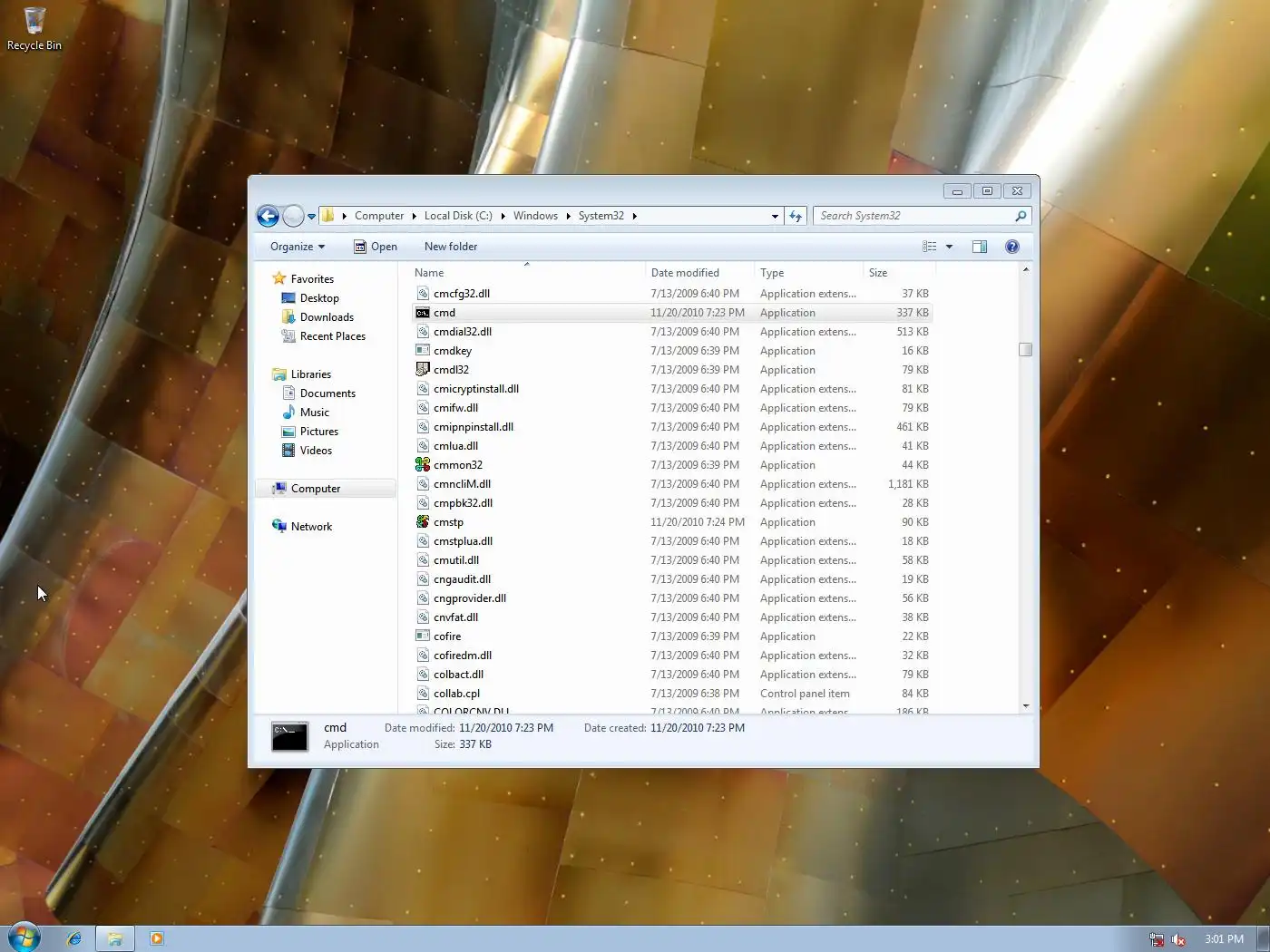Select Libraries in navigation pane
This screenshot has height=952, width=1270.
pyautogui.click(x=311, y=374)
